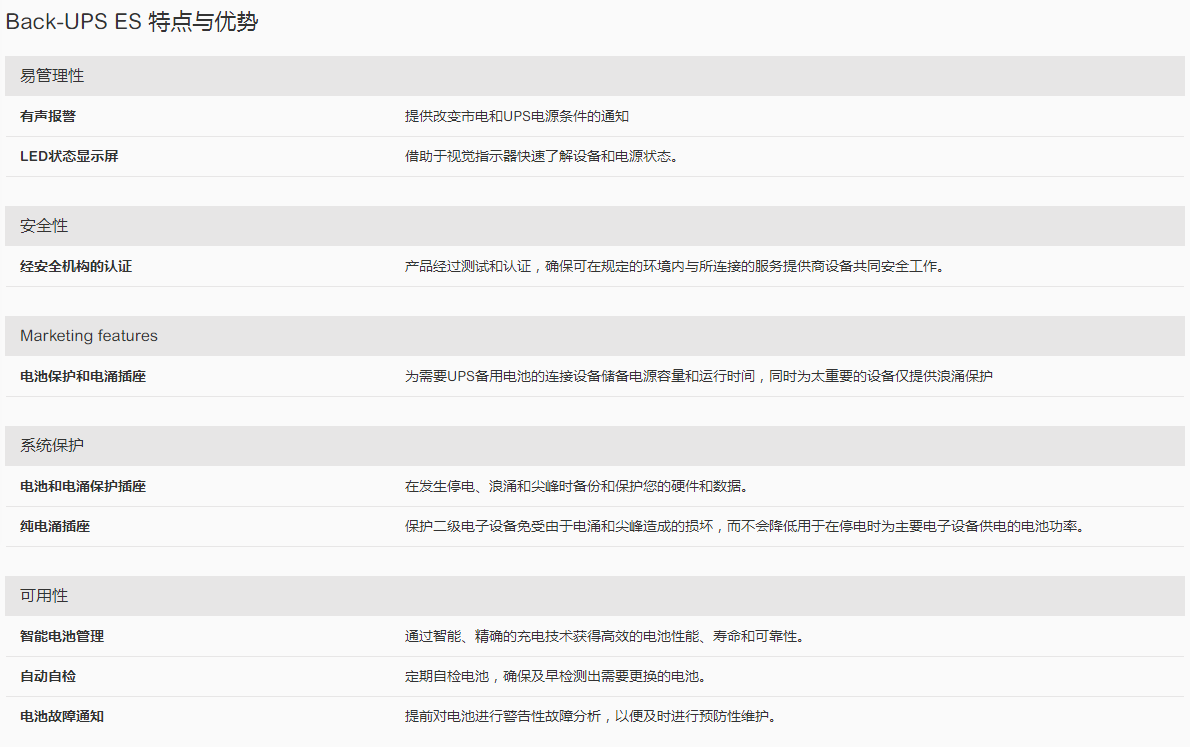
Task: Select the 可用性 section header
Action: 44,596
